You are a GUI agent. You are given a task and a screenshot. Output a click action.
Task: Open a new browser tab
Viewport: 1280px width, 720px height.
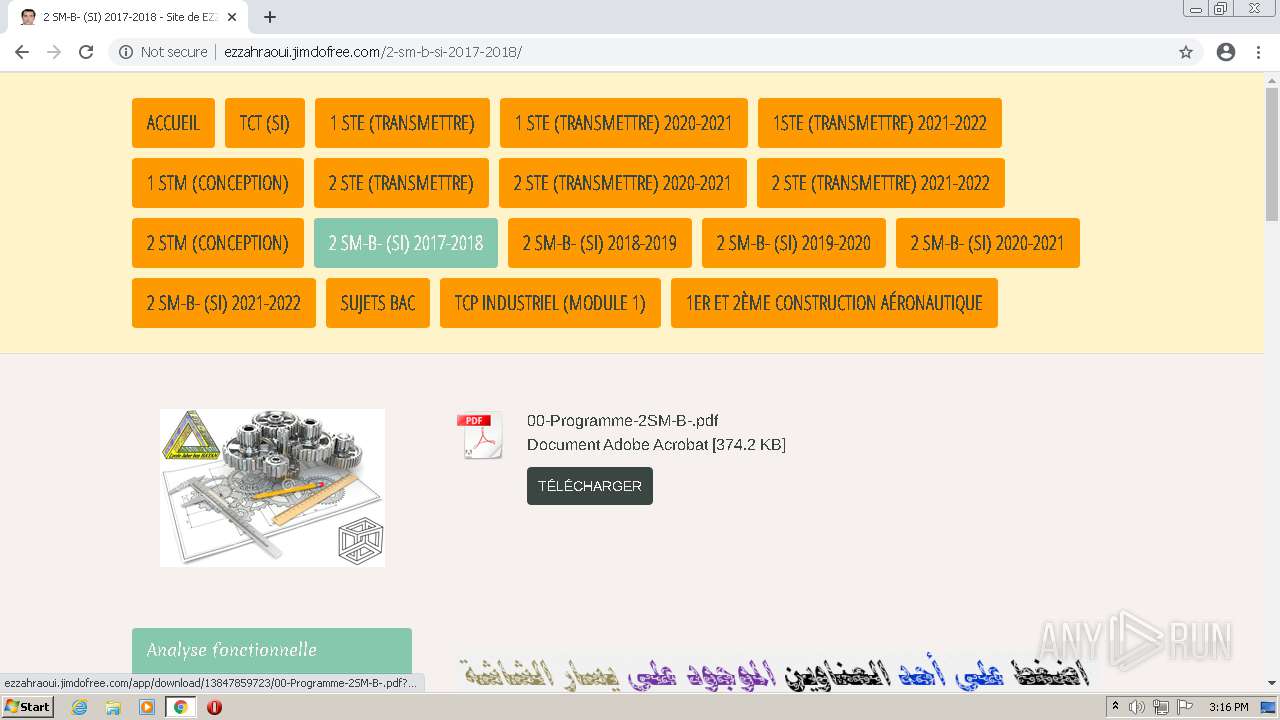tap(270, 17)
